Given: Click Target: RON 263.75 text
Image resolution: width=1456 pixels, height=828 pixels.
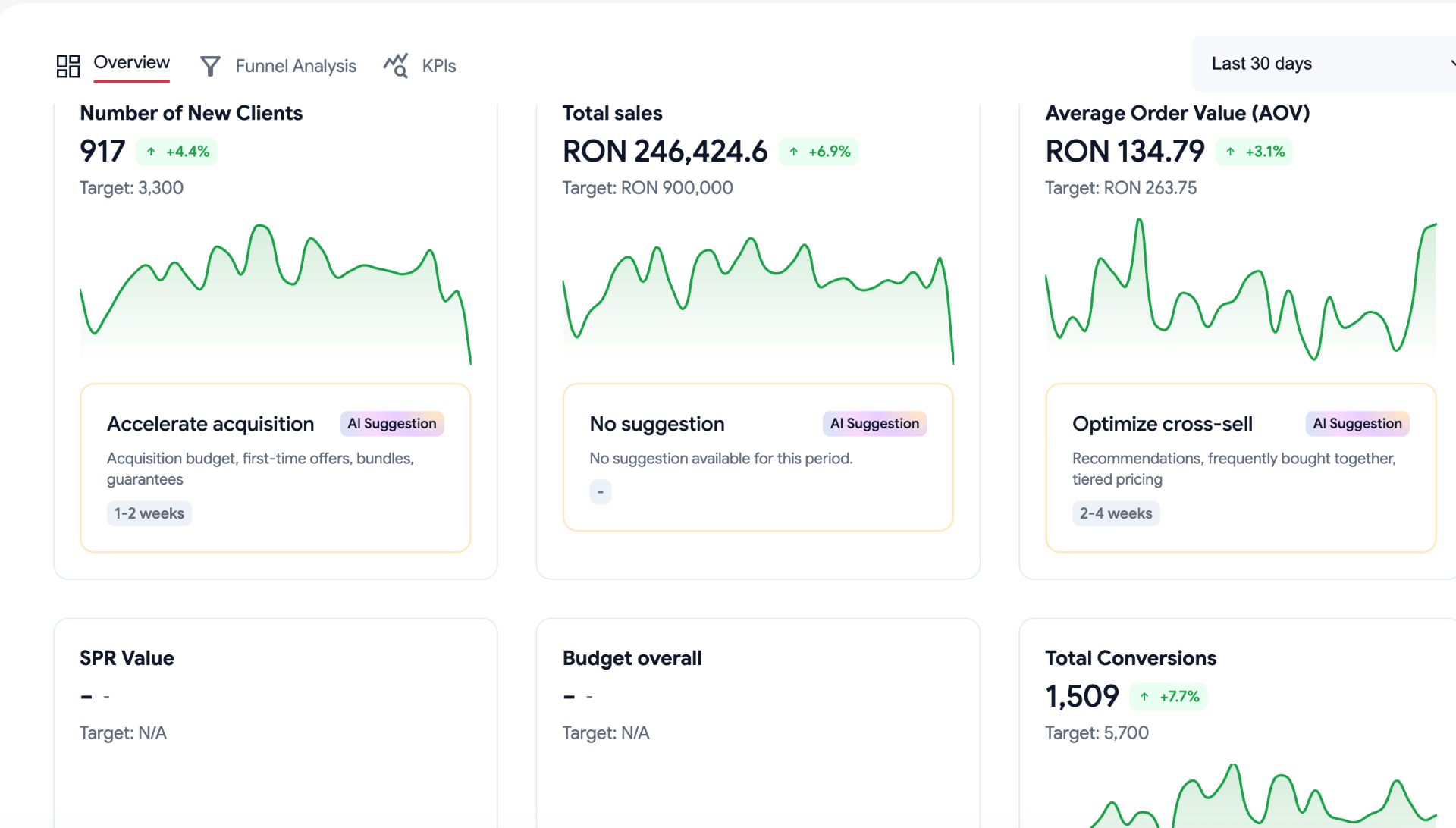Looking at the screenshot, I should 1121,188.
